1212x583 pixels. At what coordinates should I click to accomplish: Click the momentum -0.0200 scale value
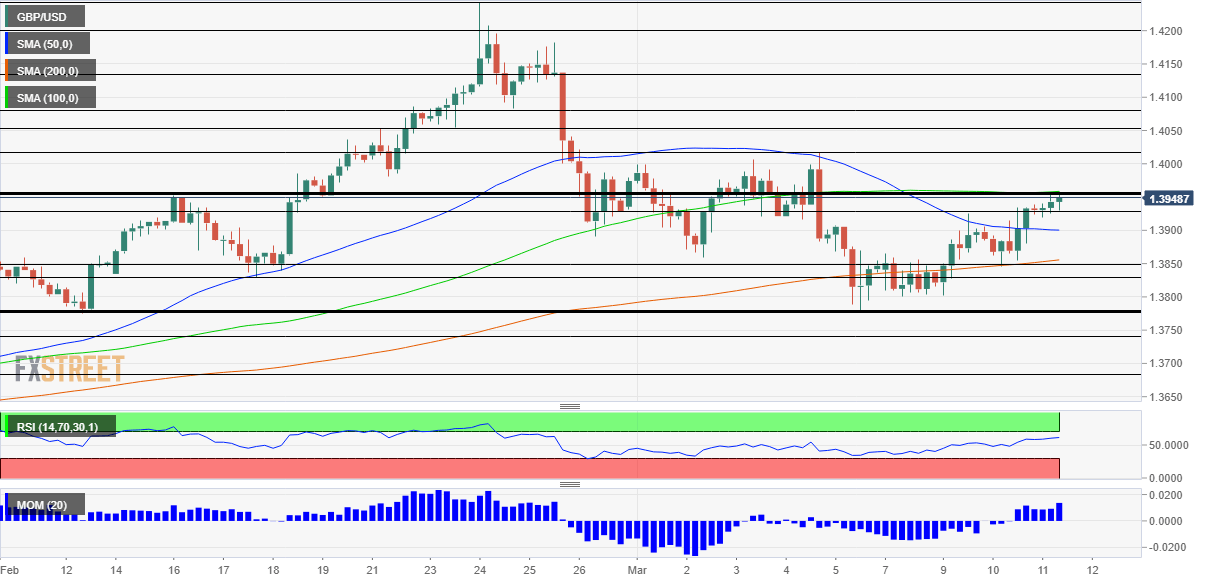pyautogui.click(x=1169, y=547)
